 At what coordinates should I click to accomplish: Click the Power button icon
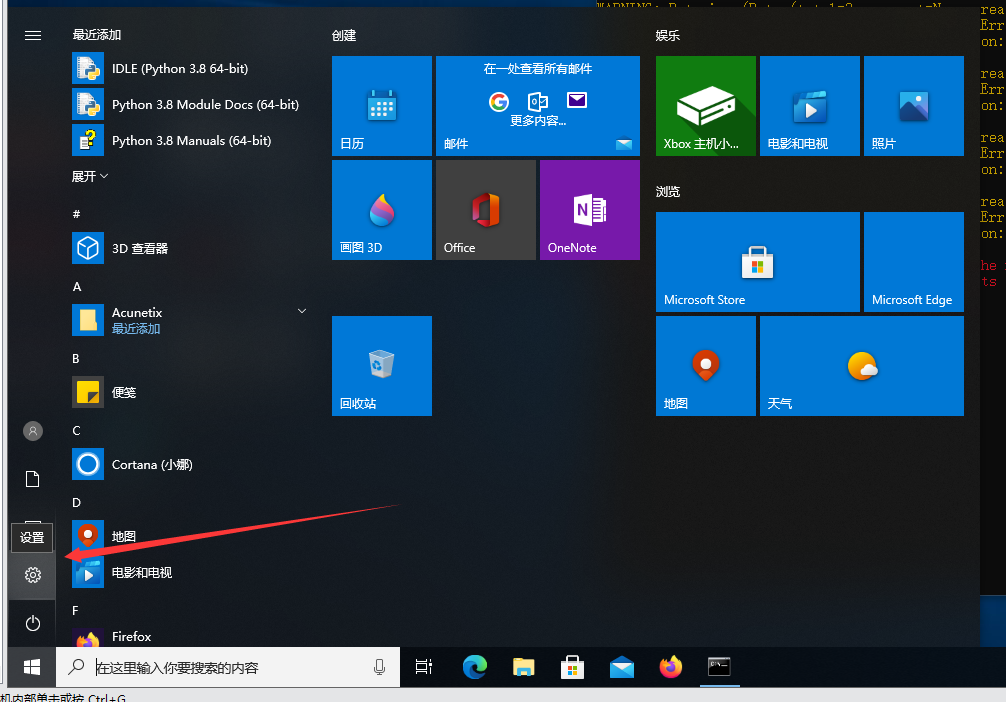pos(33,623)
